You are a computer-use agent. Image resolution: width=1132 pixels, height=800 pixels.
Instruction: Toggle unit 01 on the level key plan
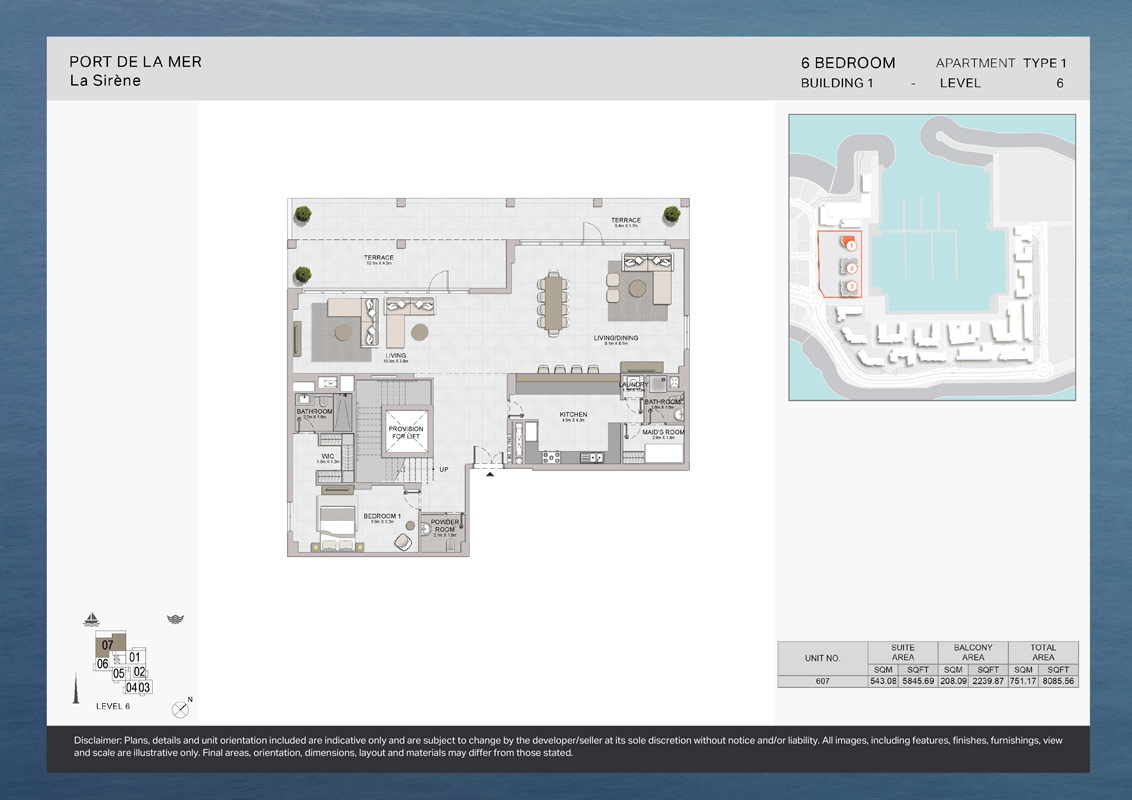pos(135,657)
